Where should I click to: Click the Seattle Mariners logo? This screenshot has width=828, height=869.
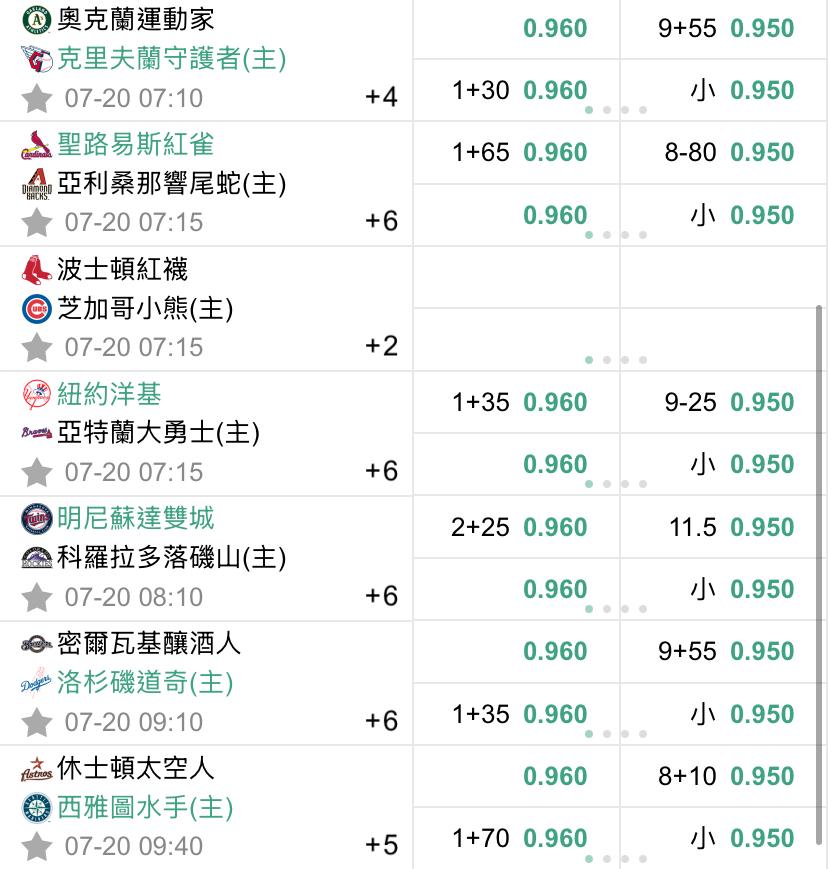pos(36,808)
